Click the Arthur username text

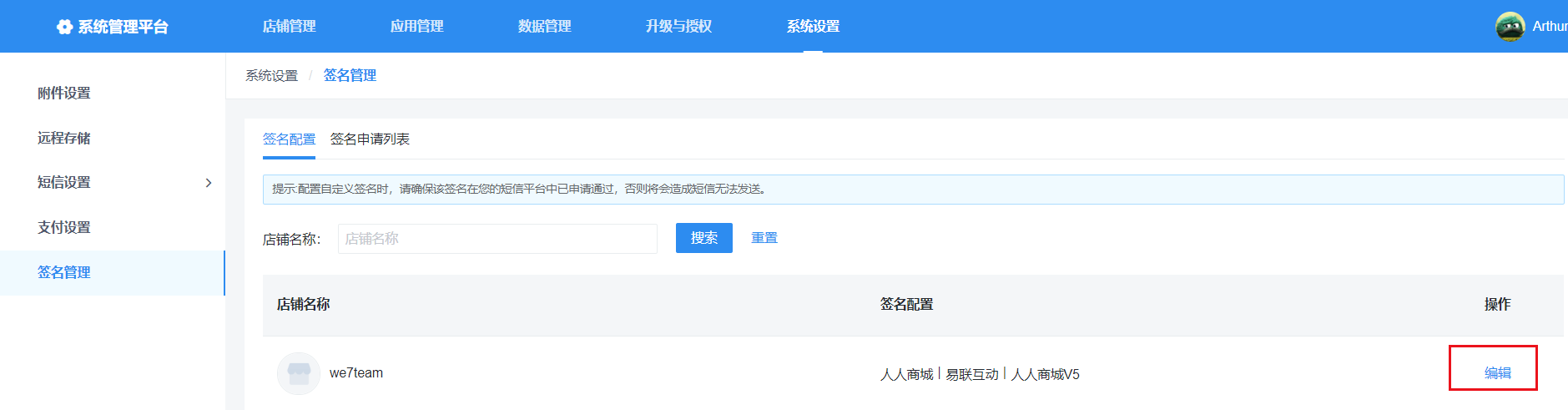1550,26
